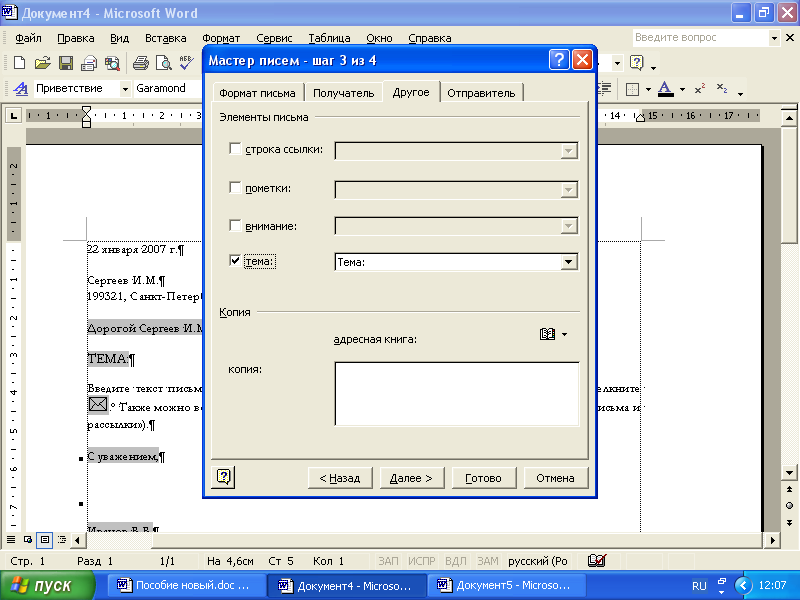Open the 'Введите вопрос' dropdown arrow
This screenshot has width=800, height=600.
point(774,38)
